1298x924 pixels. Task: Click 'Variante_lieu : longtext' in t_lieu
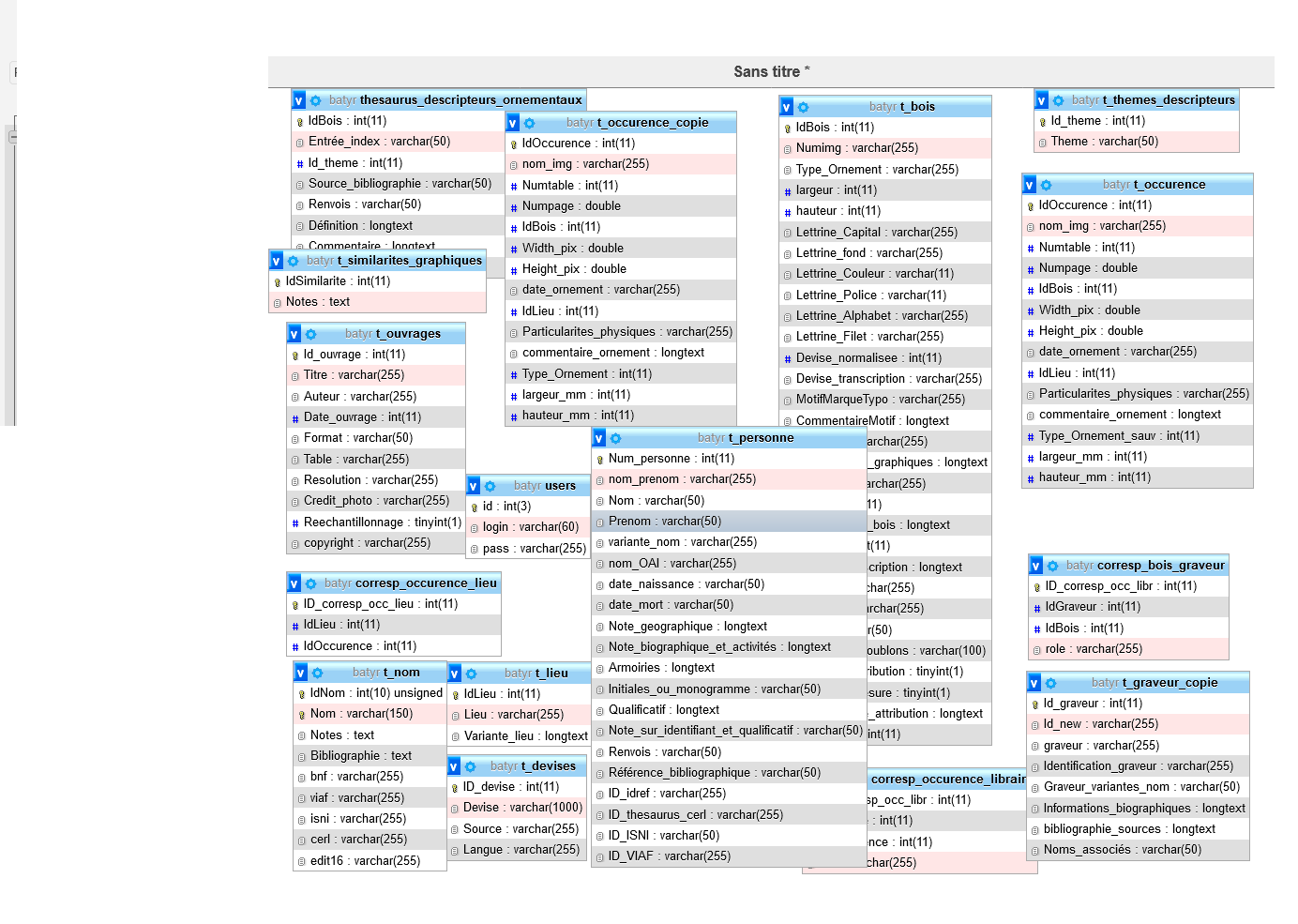[519, 736]
